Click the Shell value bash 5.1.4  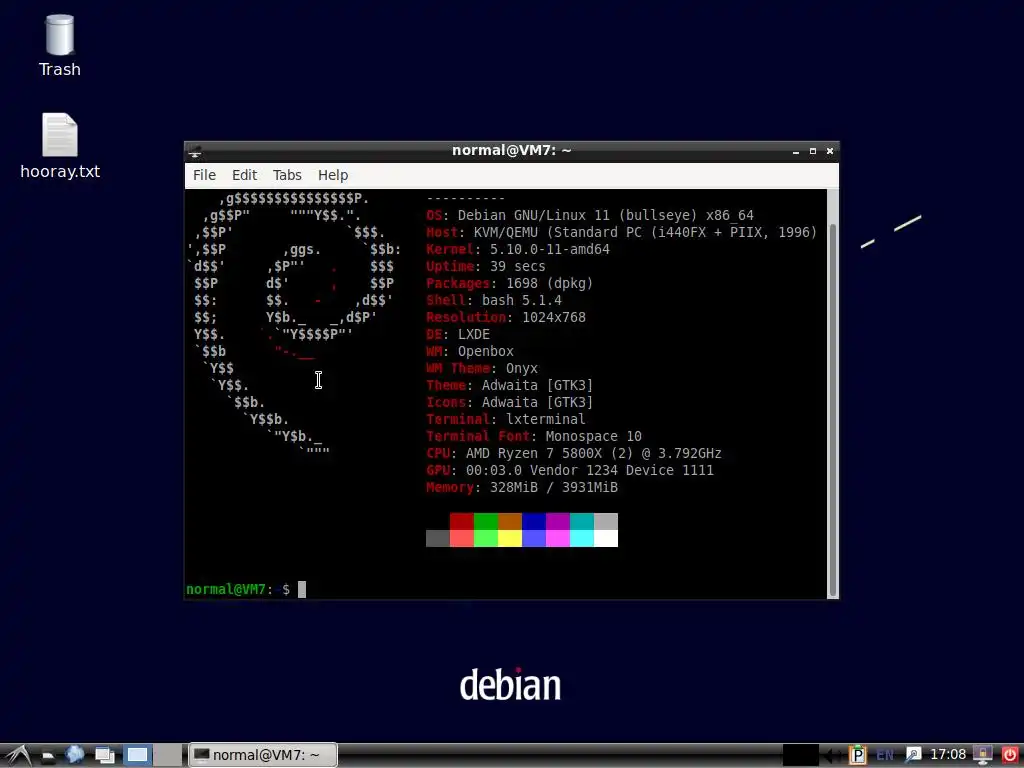point(522,300)
